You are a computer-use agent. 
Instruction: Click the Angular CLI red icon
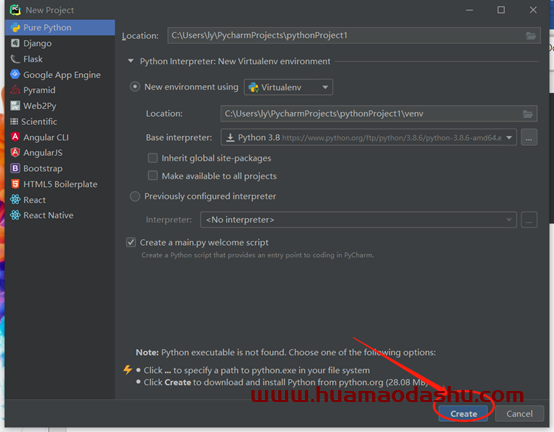(x=15, y=137)
